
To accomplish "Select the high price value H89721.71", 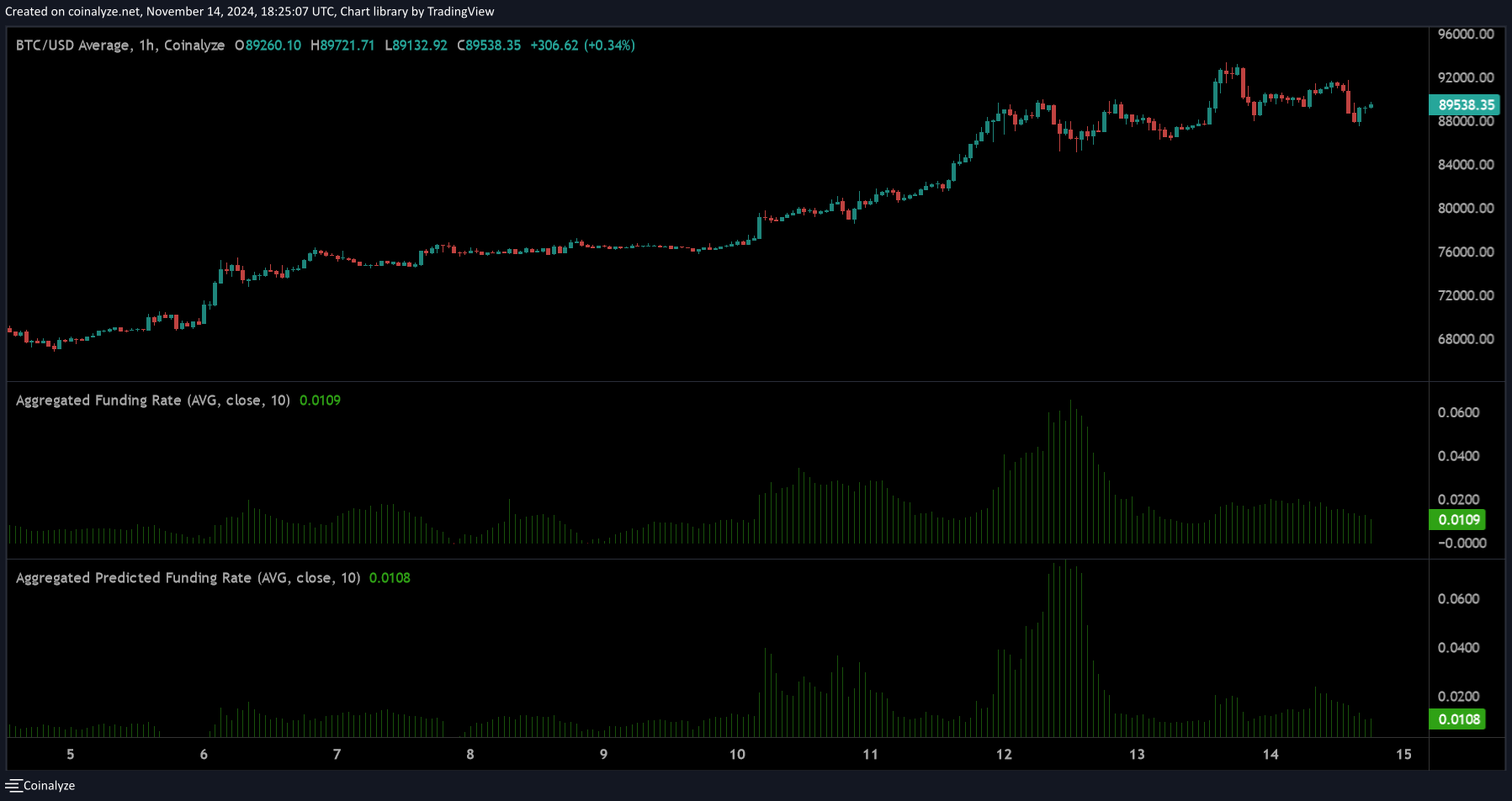I will 342,45.
